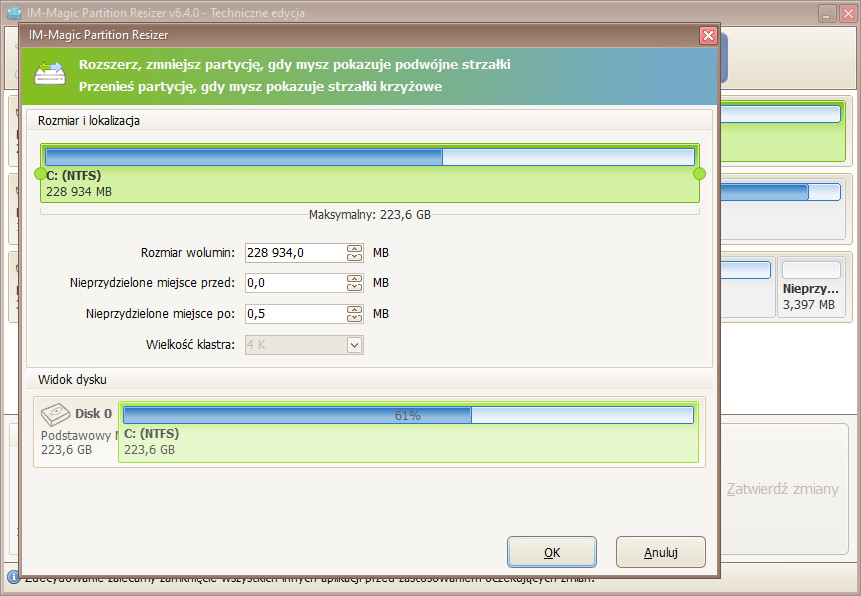Decrease Nieprzydzielone miejsce przed with down spinner
The height and width of the screenshot is (596, 861).
[x=355, y=287]
